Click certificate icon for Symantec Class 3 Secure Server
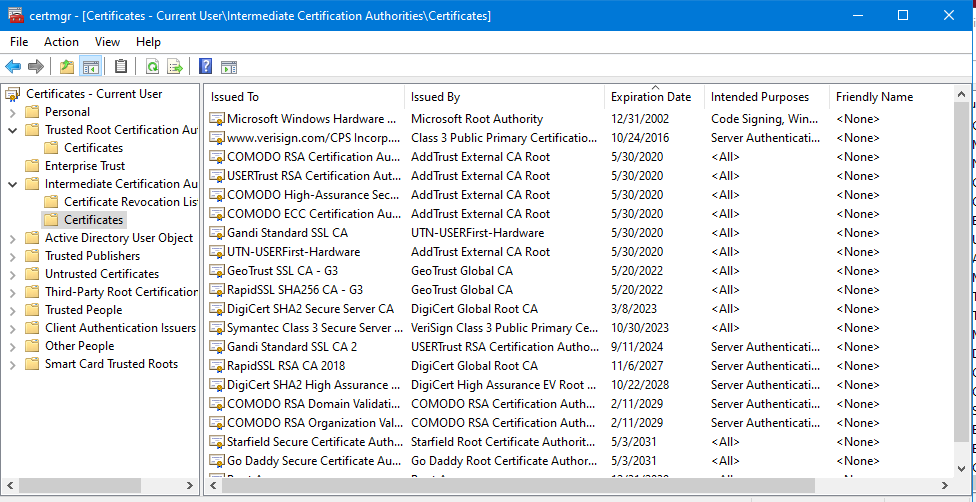Image resolution: width=976 pixels, height=502 pixels. [217, 328]
